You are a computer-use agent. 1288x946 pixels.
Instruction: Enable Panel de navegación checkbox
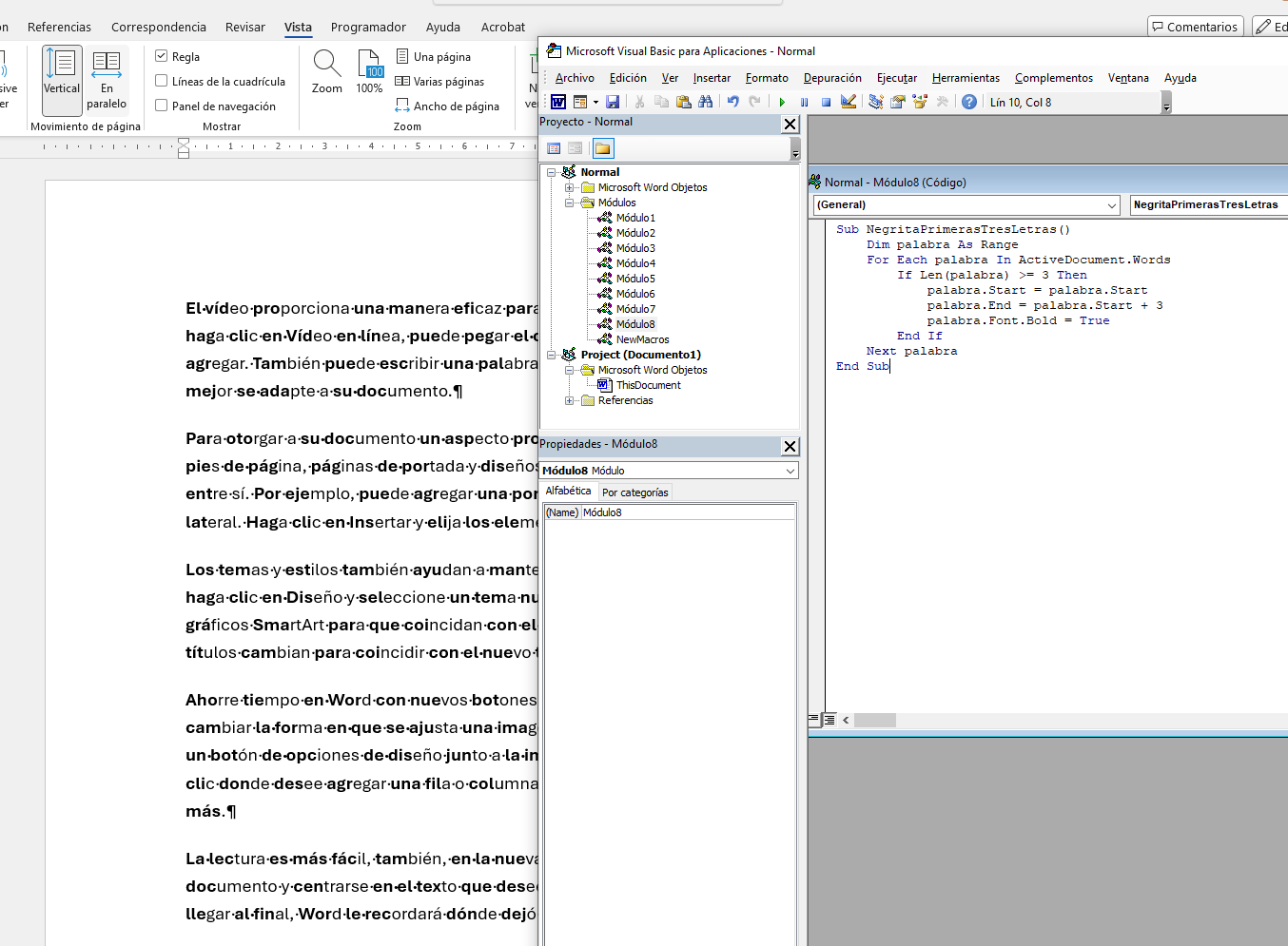(162, 106)
